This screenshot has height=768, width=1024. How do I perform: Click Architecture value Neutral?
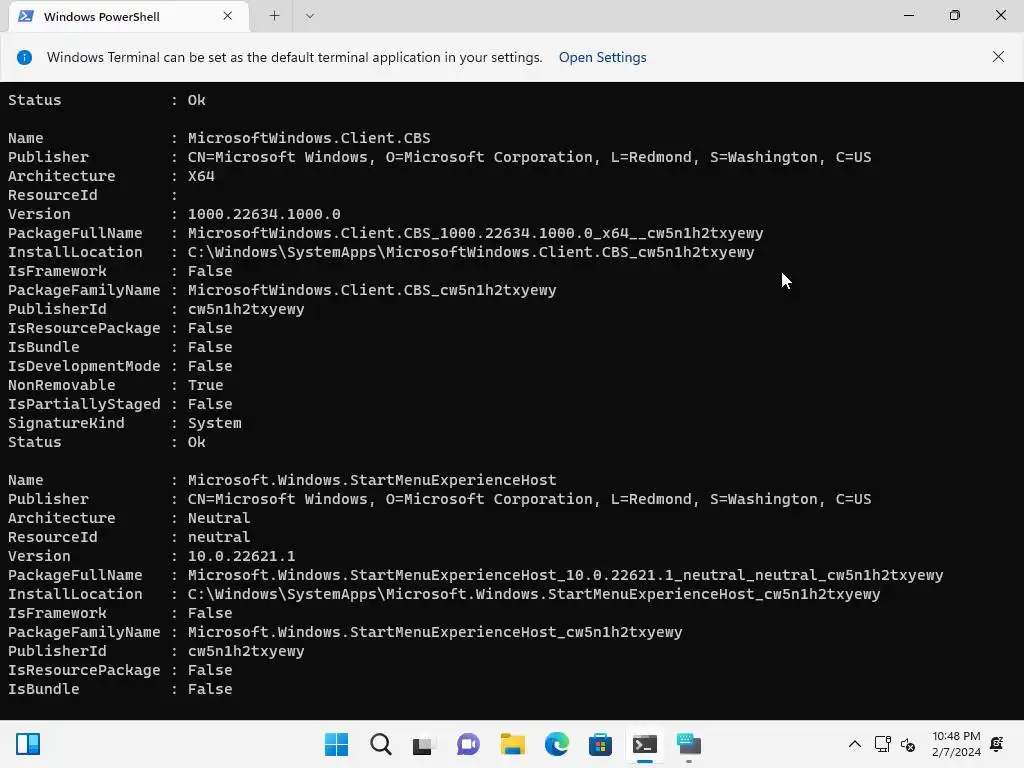tap(219, 518)
